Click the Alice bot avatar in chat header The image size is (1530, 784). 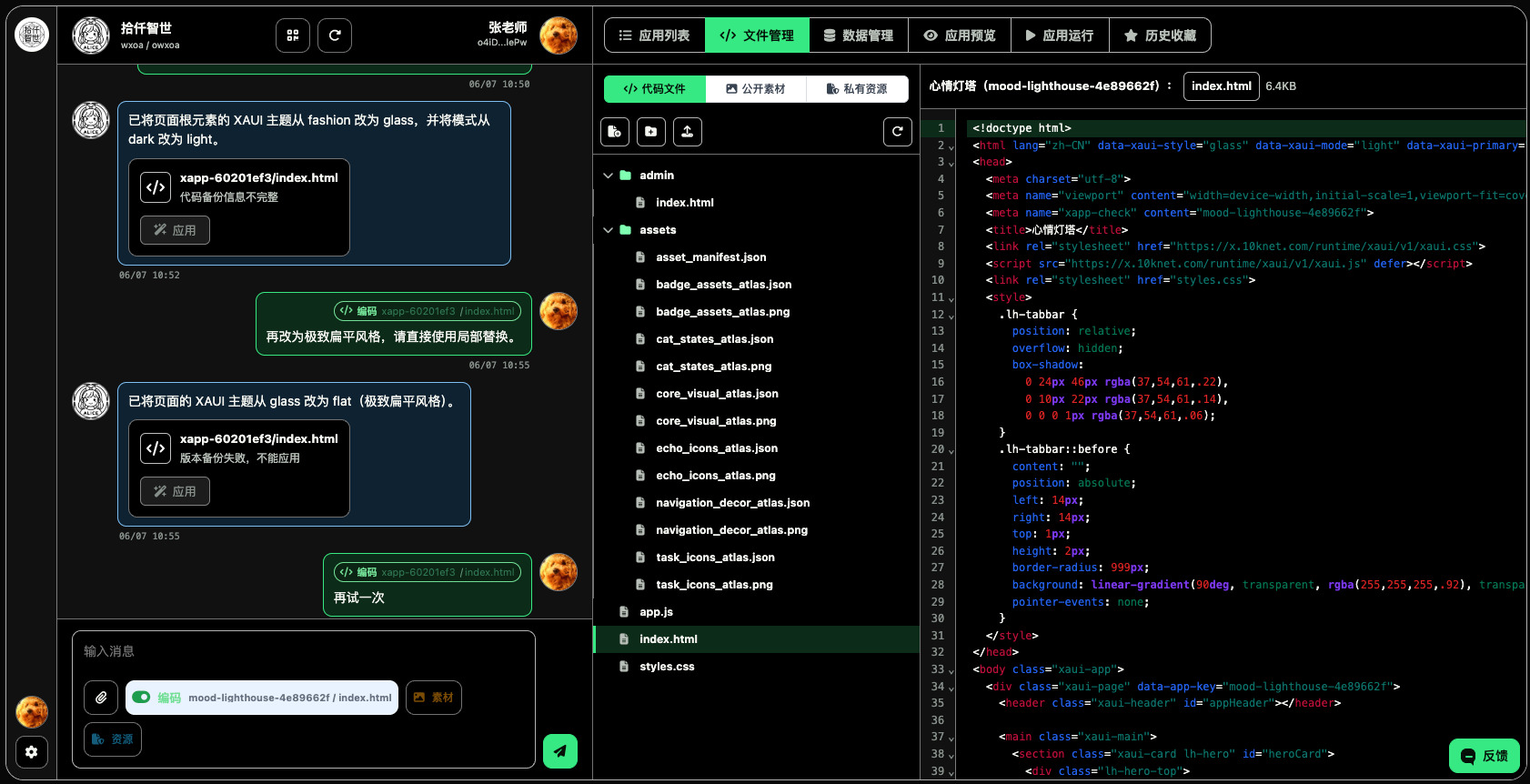(x=91, y=35)
